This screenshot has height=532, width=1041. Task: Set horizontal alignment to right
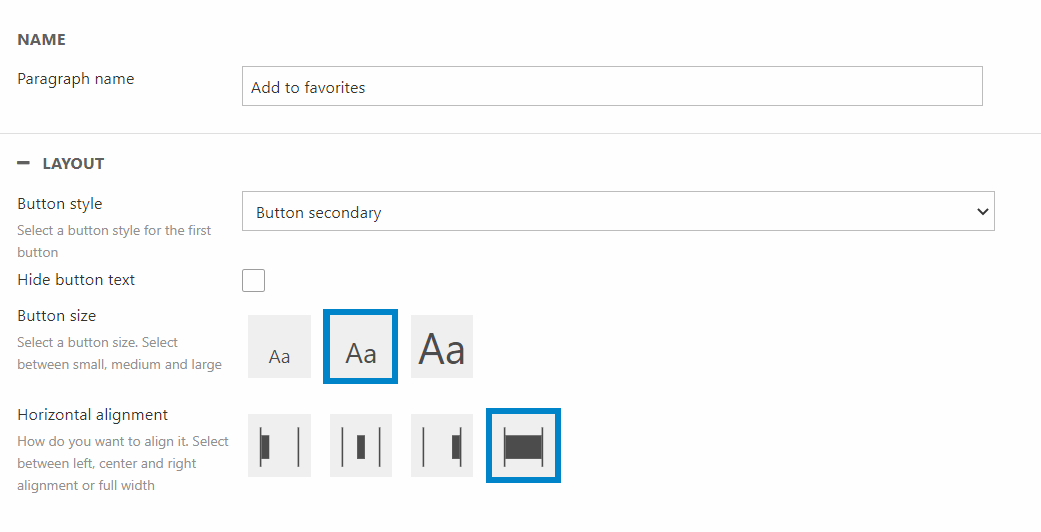tap(442, 446)
